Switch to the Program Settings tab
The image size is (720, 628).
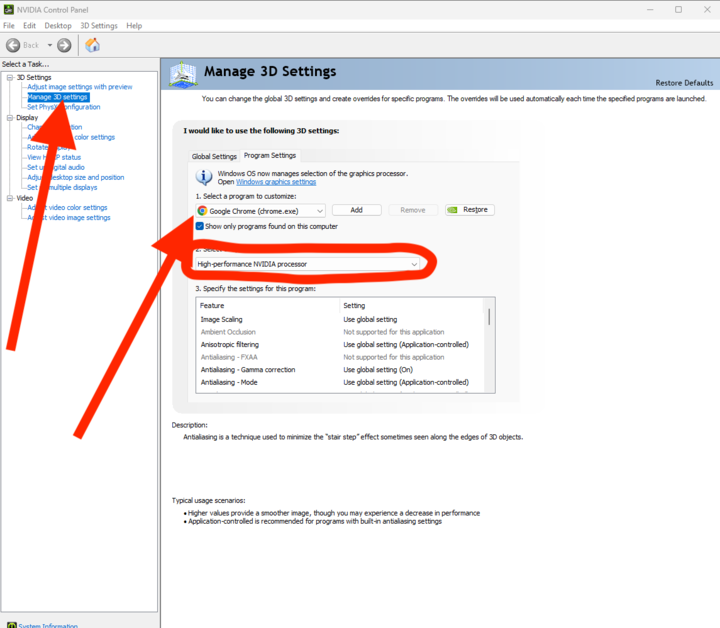click(270, 156)
